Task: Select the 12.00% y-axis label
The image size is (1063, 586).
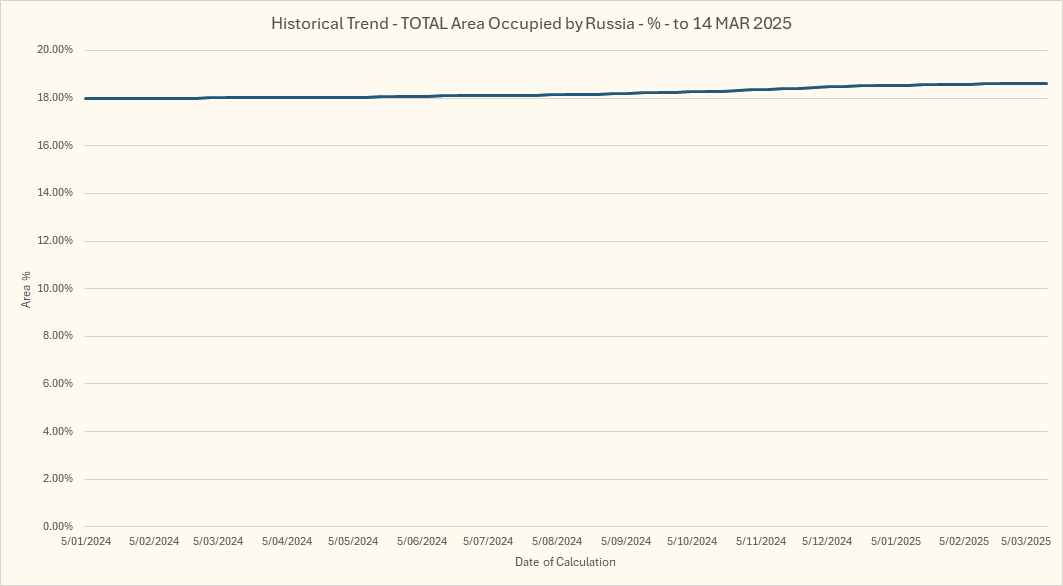Action: coord(56,241)
